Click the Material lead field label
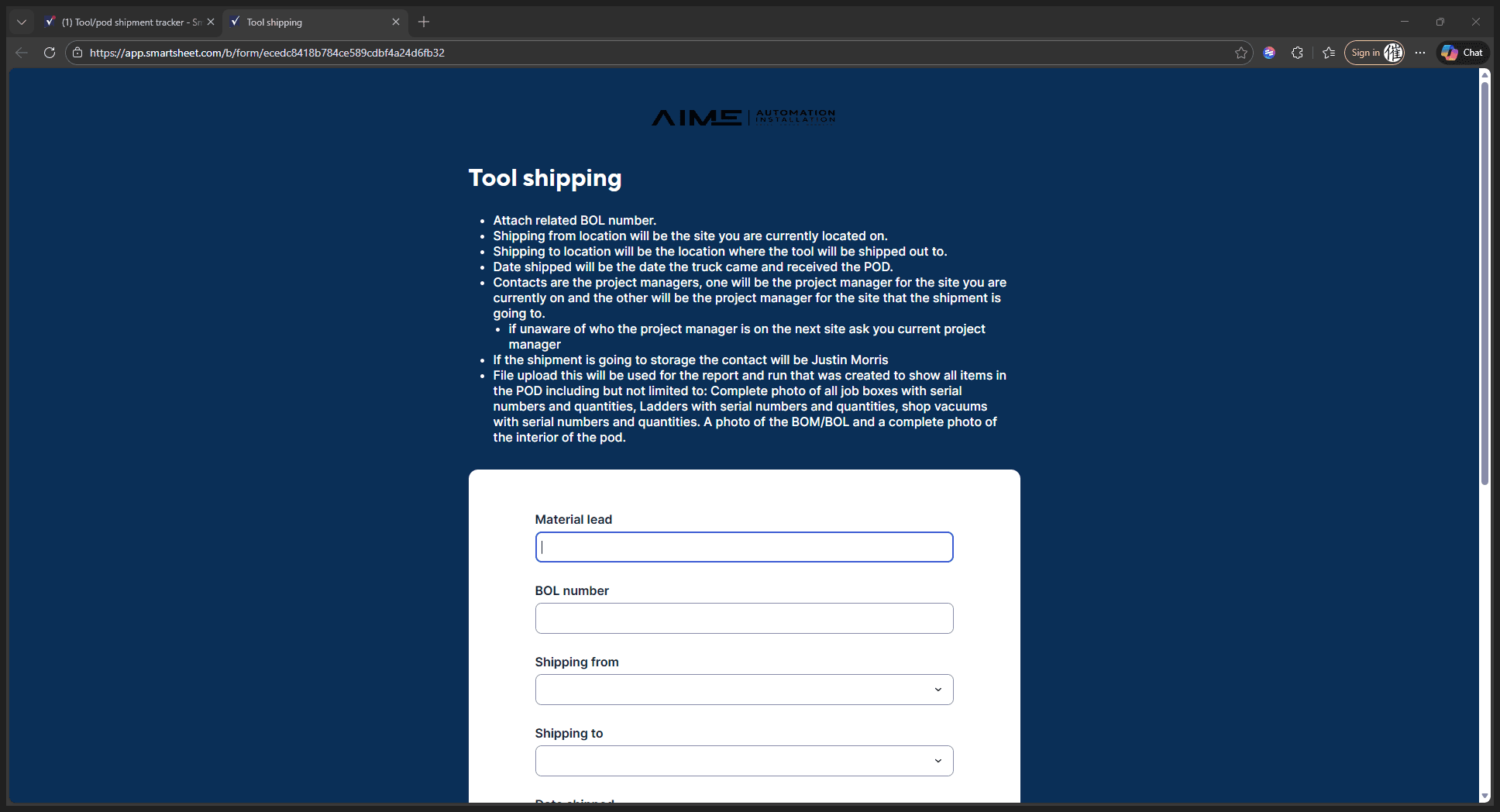 573,519
